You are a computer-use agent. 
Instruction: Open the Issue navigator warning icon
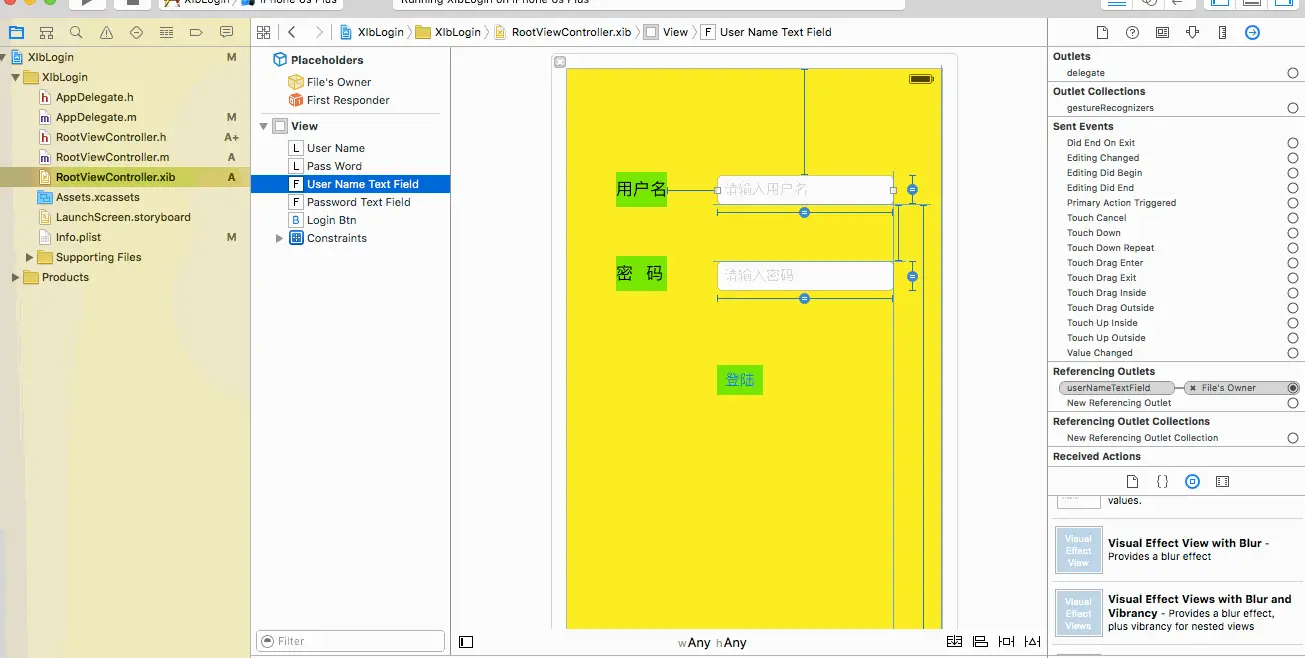(x=106, y=33)
